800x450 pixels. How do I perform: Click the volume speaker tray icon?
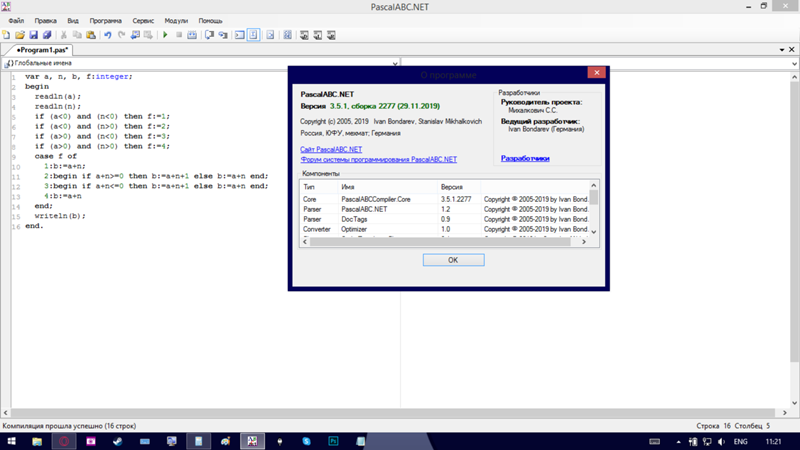click(721, 442)
